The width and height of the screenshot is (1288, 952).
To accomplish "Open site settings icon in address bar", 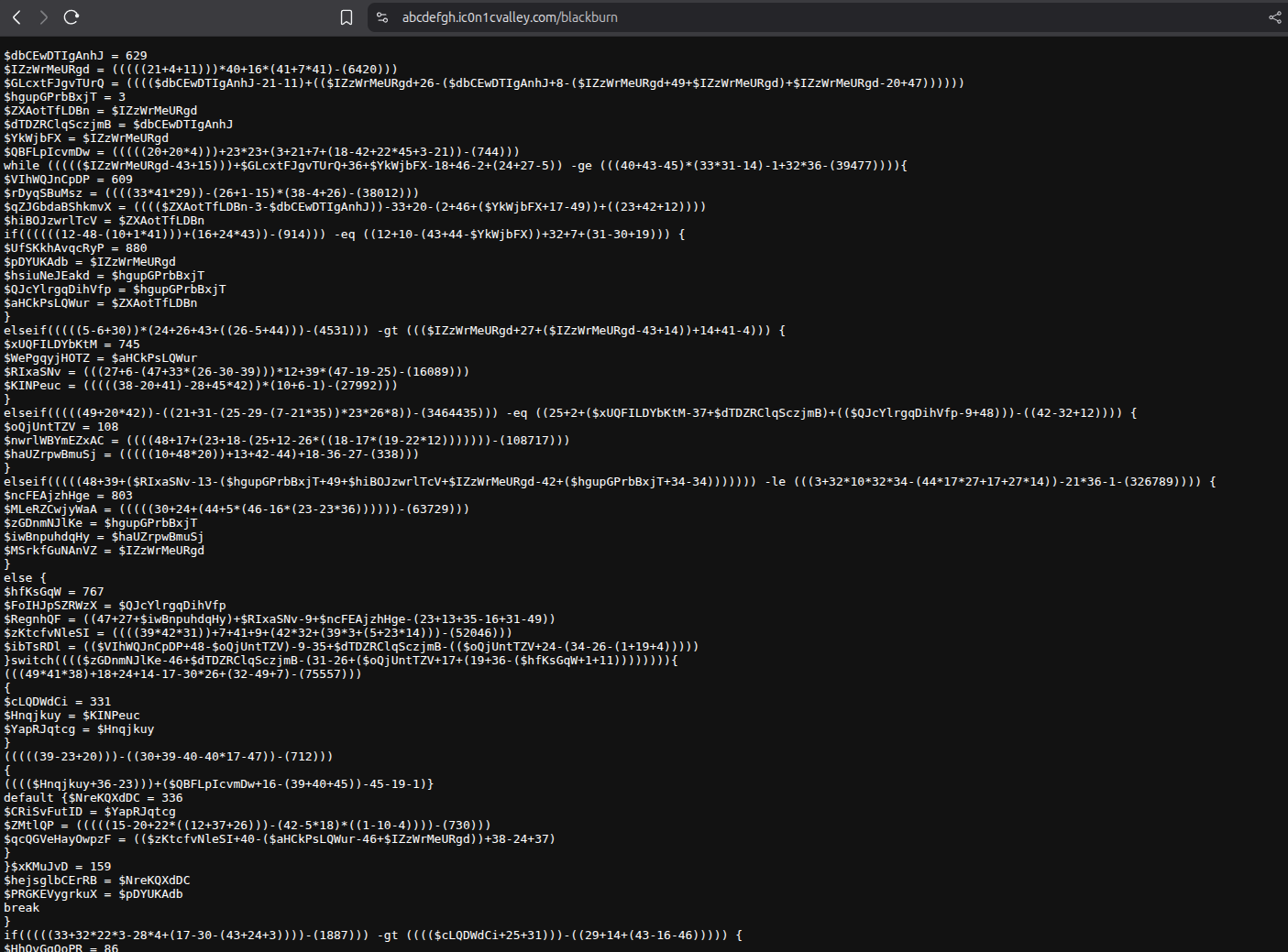I will pyautogui.click(x=383, y=17).
